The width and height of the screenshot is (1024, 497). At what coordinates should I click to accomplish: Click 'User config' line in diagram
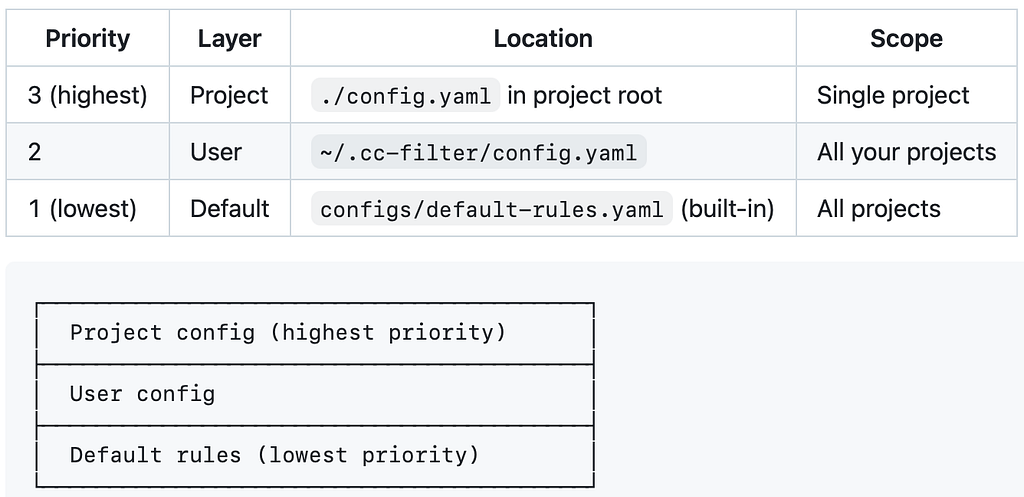pyautogui.click(x=142, y=394)
